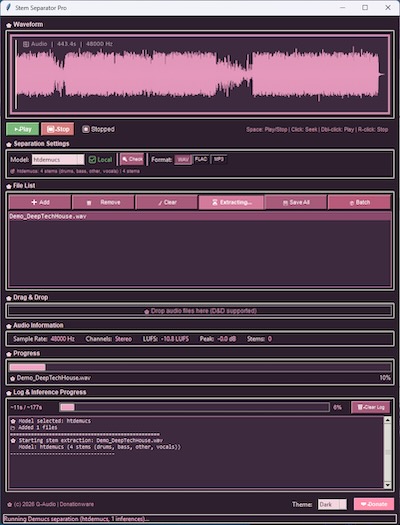Clear the file list with Clear
The image size is (400, 525).
[x=167, y=202]
